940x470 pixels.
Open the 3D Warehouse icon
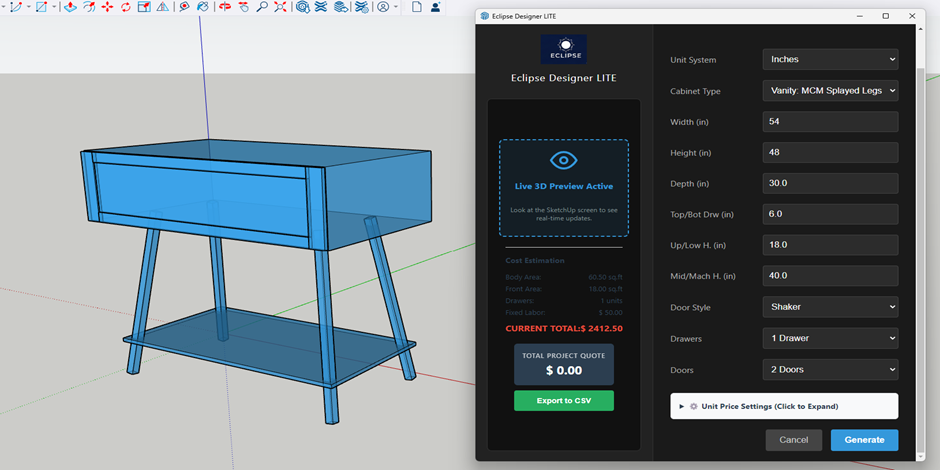click(x=303, y=7)
